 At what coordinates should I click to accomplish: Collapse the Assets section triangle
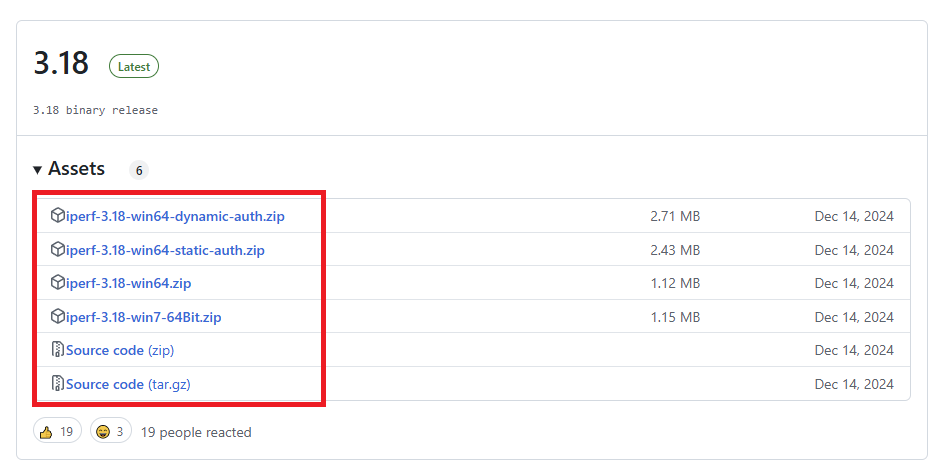(38, 169)
